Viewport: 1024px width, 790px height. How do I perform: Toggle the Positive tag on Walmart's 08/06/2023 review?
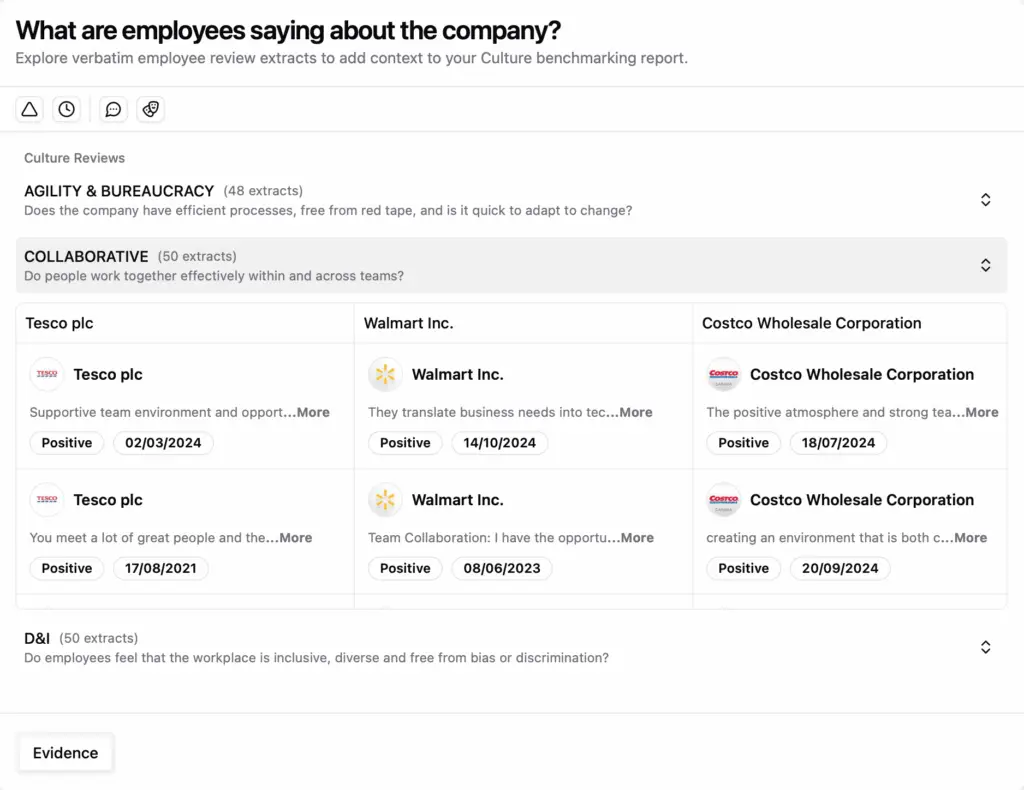point(405,568)
